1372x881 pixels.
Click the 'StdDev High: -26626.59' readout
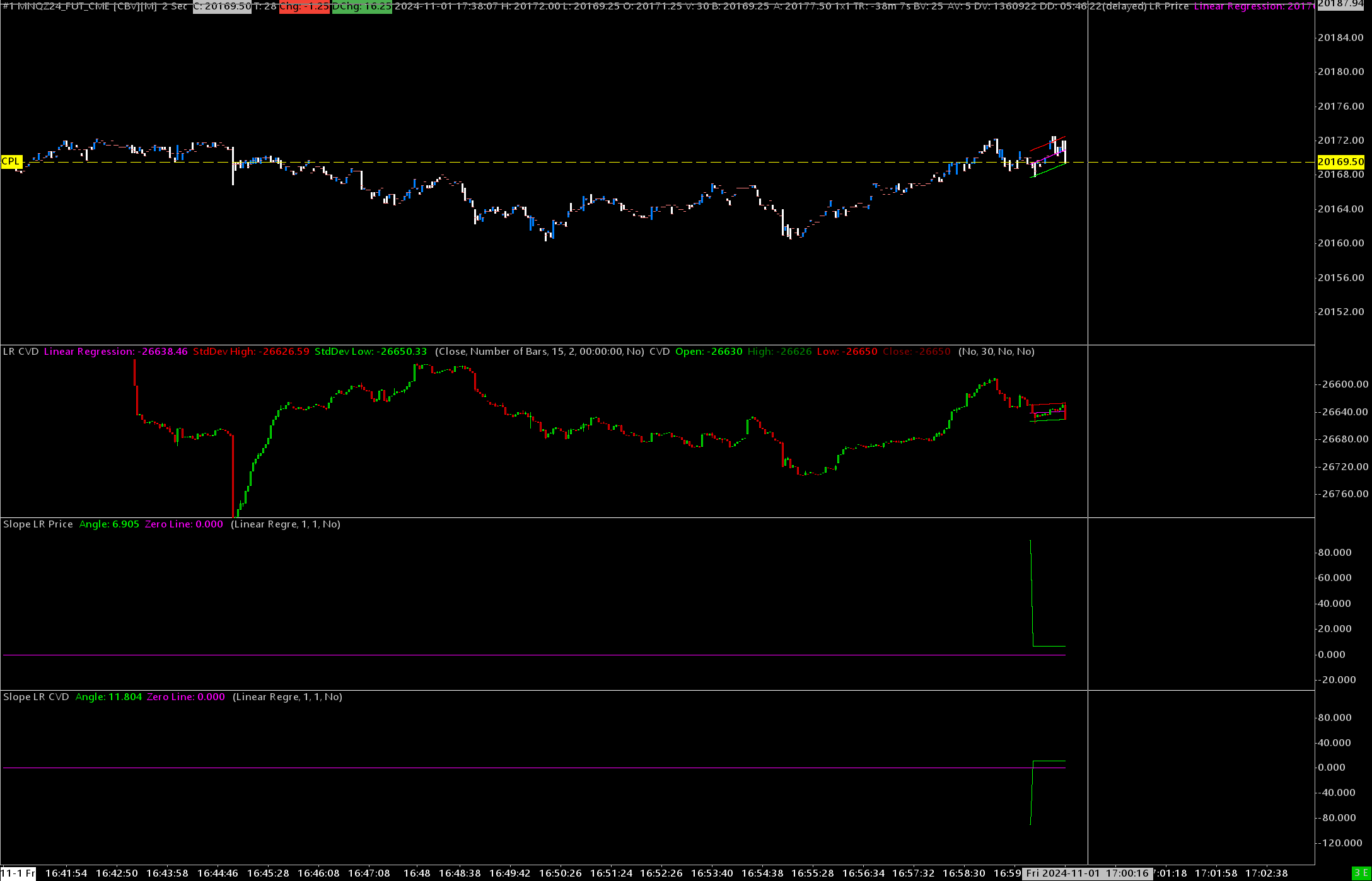tap(251, 352)
